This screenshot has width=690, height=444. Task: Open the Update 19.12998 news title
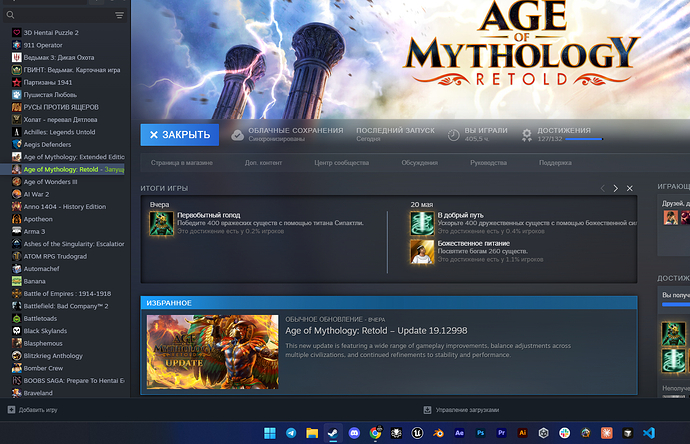(x=376, y=330)
